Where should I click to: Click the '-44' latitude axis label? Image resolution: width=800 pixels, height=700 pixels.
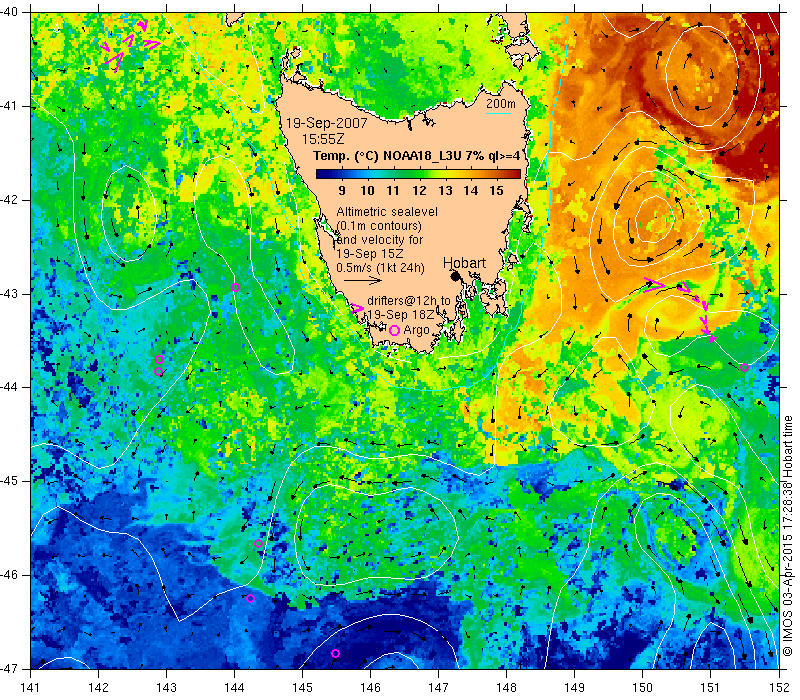coord(9,387)
